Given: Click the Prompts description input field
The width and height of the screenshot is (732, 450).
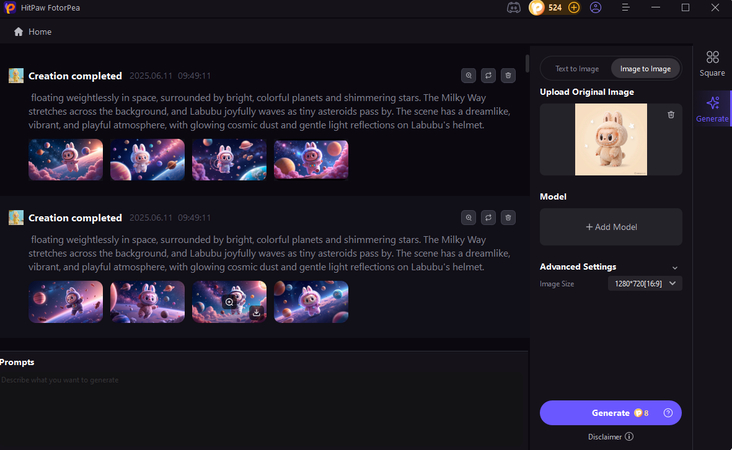Looking at the screenshot, I should click(x=260, y=381).
